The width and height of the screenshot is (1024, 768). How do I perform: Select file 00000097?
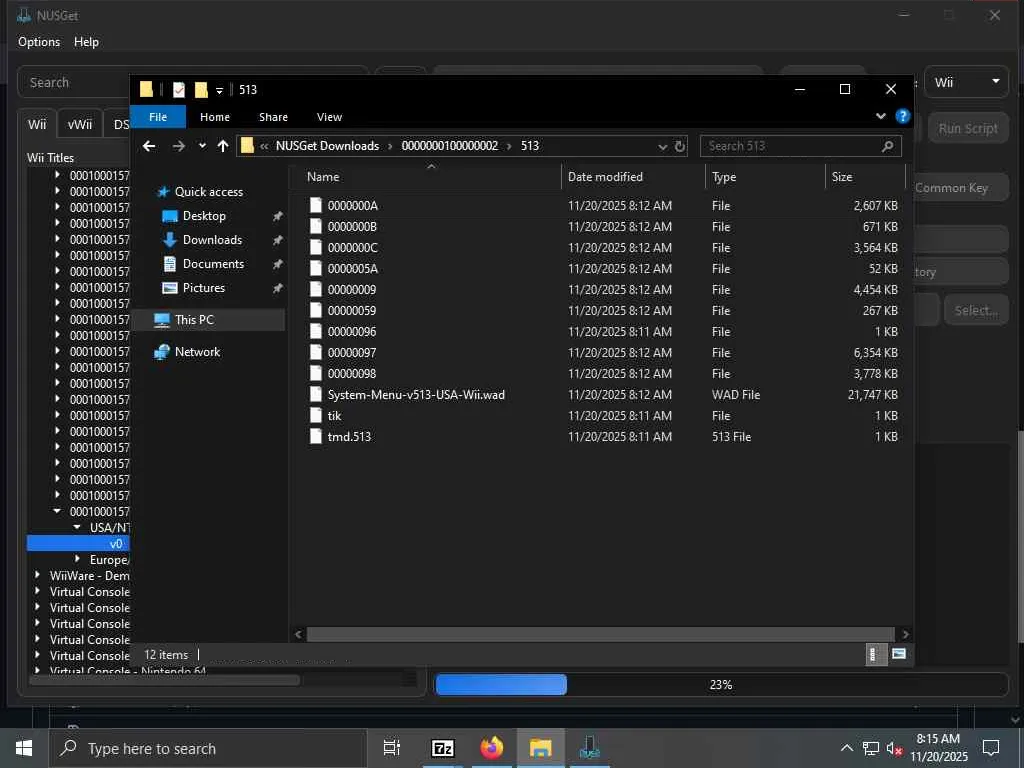tap(351, 353)
